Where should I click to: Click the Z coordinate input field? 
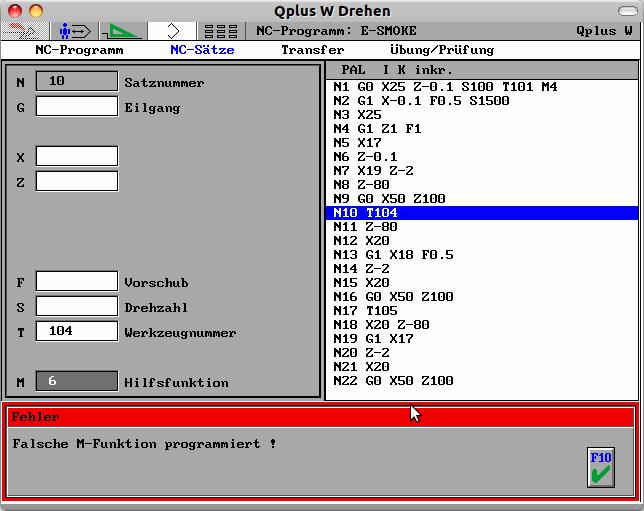[x=77, y=181]
